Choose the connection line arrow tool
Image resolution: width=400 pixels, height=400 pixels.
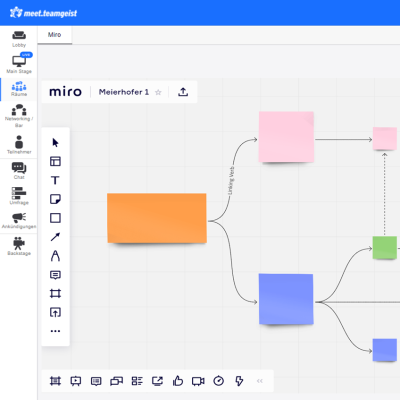pyautogui.click(x=55, y=237)
